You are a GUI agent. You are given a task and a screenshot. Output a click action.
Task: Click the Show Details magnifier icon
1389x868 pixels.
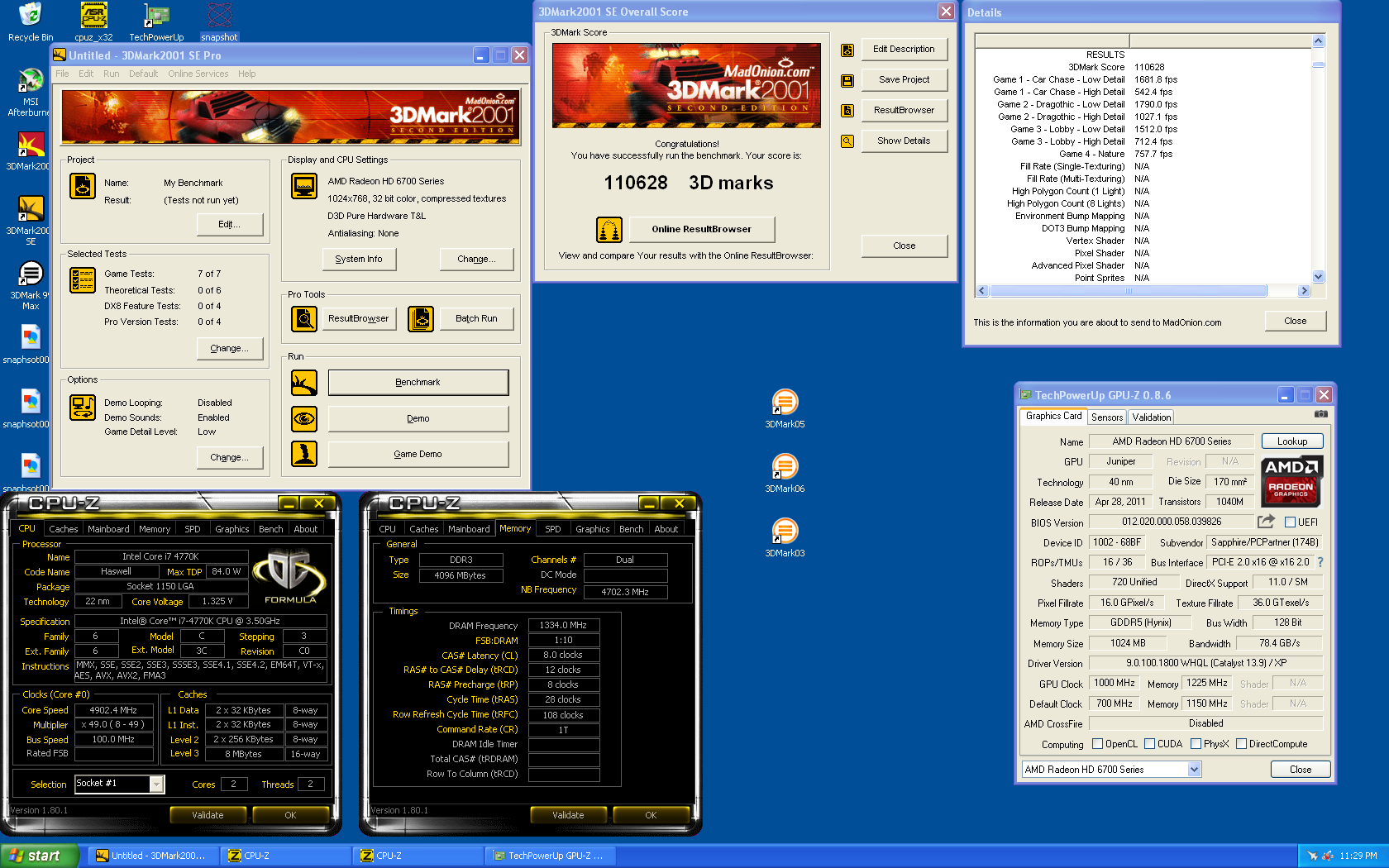pos(847,141)
